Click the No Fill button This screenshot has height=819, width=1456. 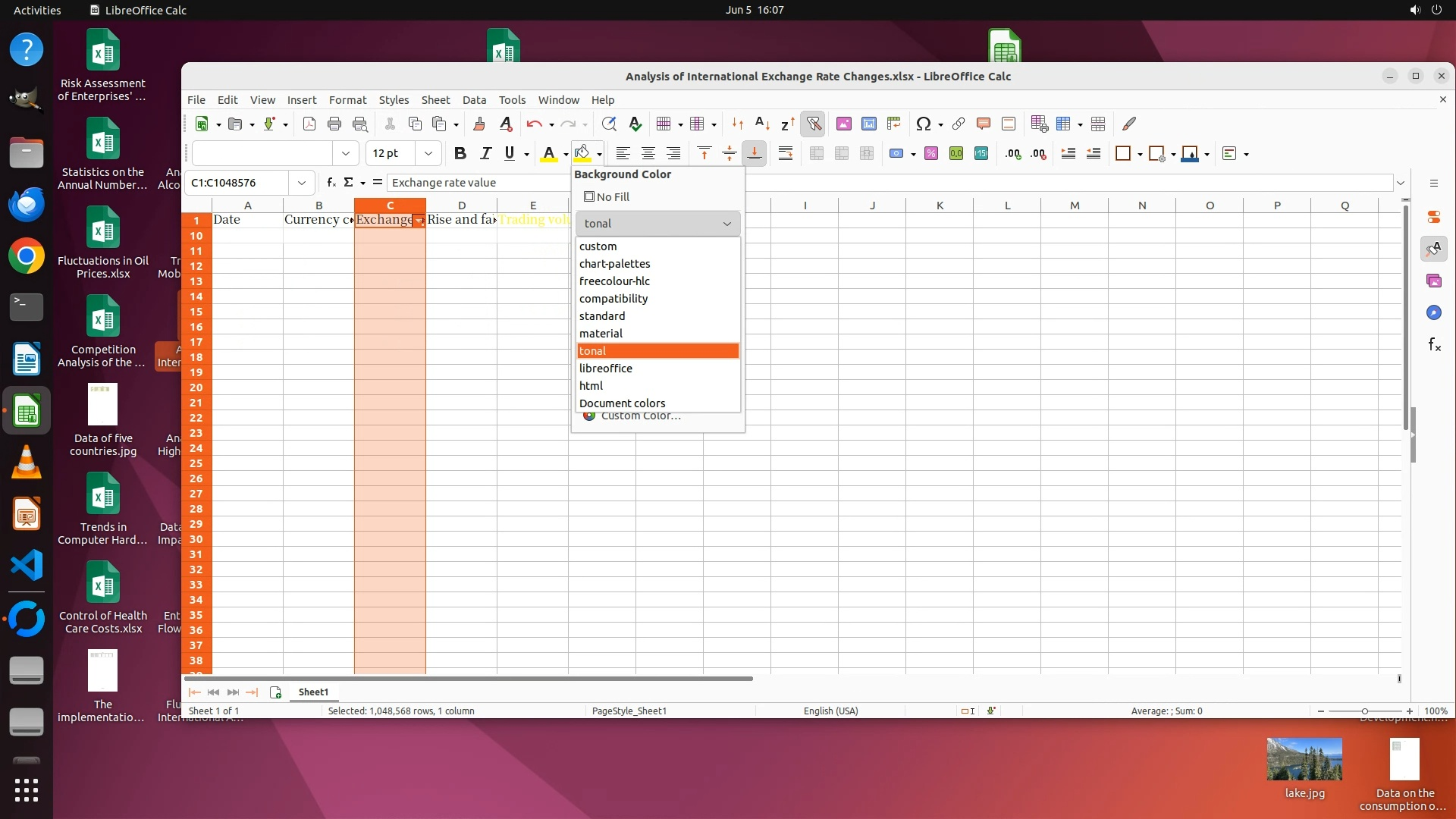(607, 197)
